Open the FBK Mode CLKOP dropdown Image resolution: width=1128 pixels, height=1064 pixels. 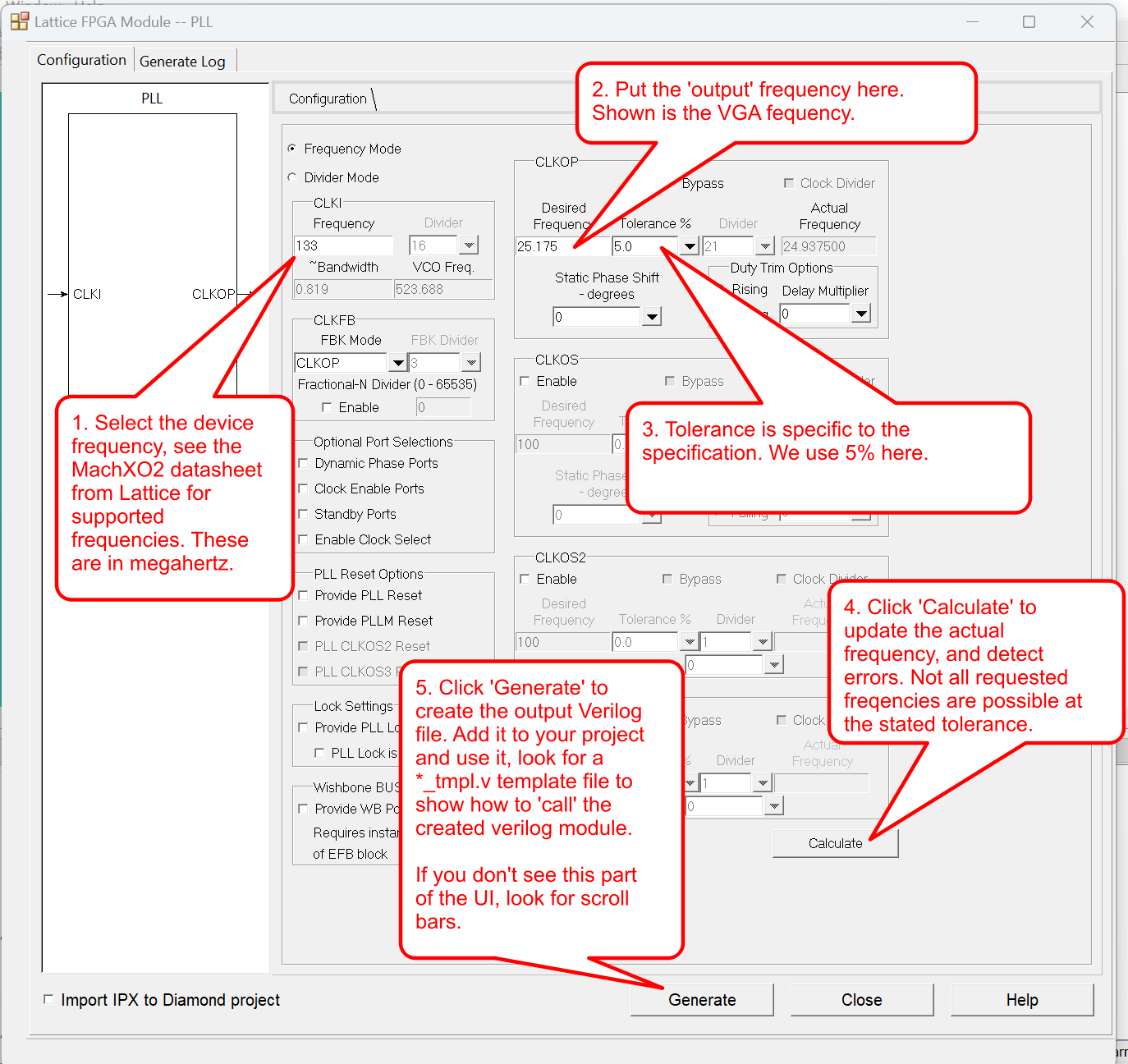398,363
